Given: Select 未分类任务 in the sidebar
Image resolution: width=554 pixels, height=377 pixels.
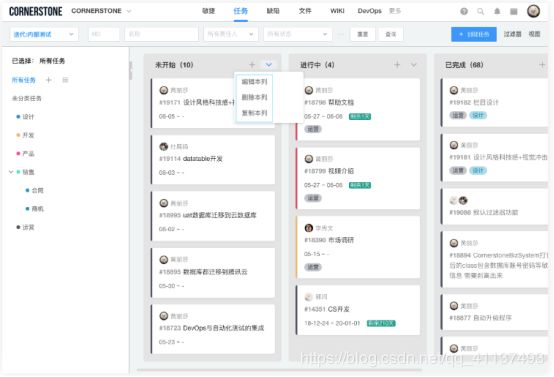Looking at the screenshot, I should pyautogui.click(x=27, y=98).
